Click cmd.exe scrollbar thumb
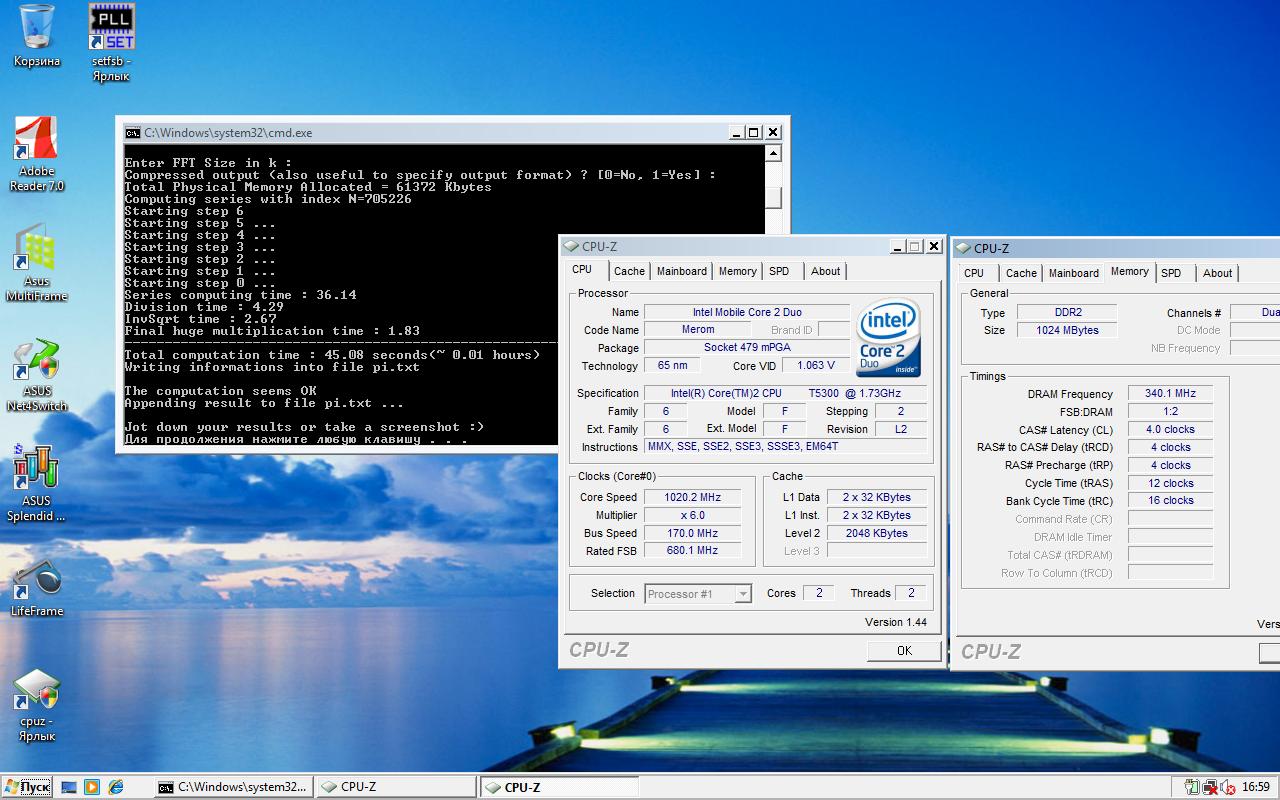The image size is (1280, 800). [x=772, y=196]
